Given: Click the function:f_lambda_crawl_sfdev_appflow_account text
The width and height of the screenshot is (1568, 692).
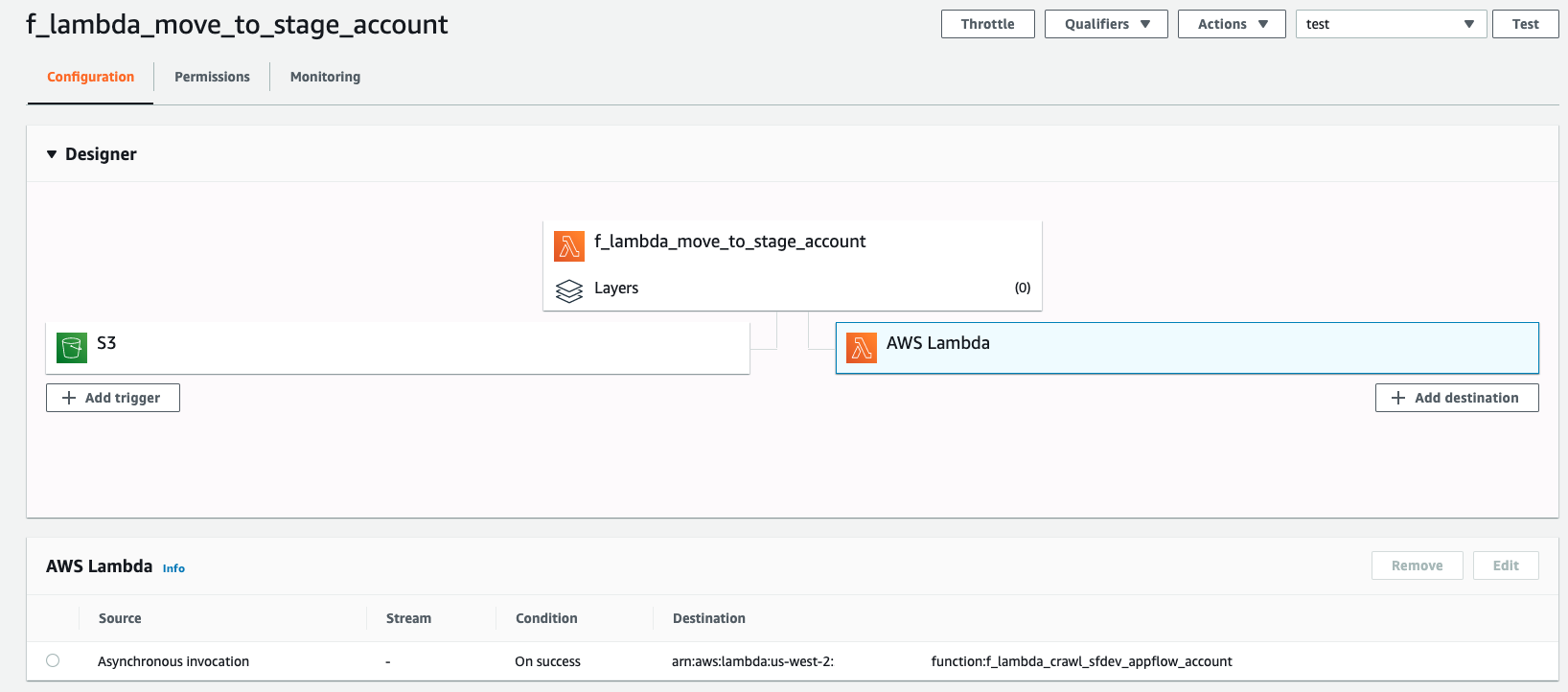Looking at the screenshot, I should point(1081,661).
